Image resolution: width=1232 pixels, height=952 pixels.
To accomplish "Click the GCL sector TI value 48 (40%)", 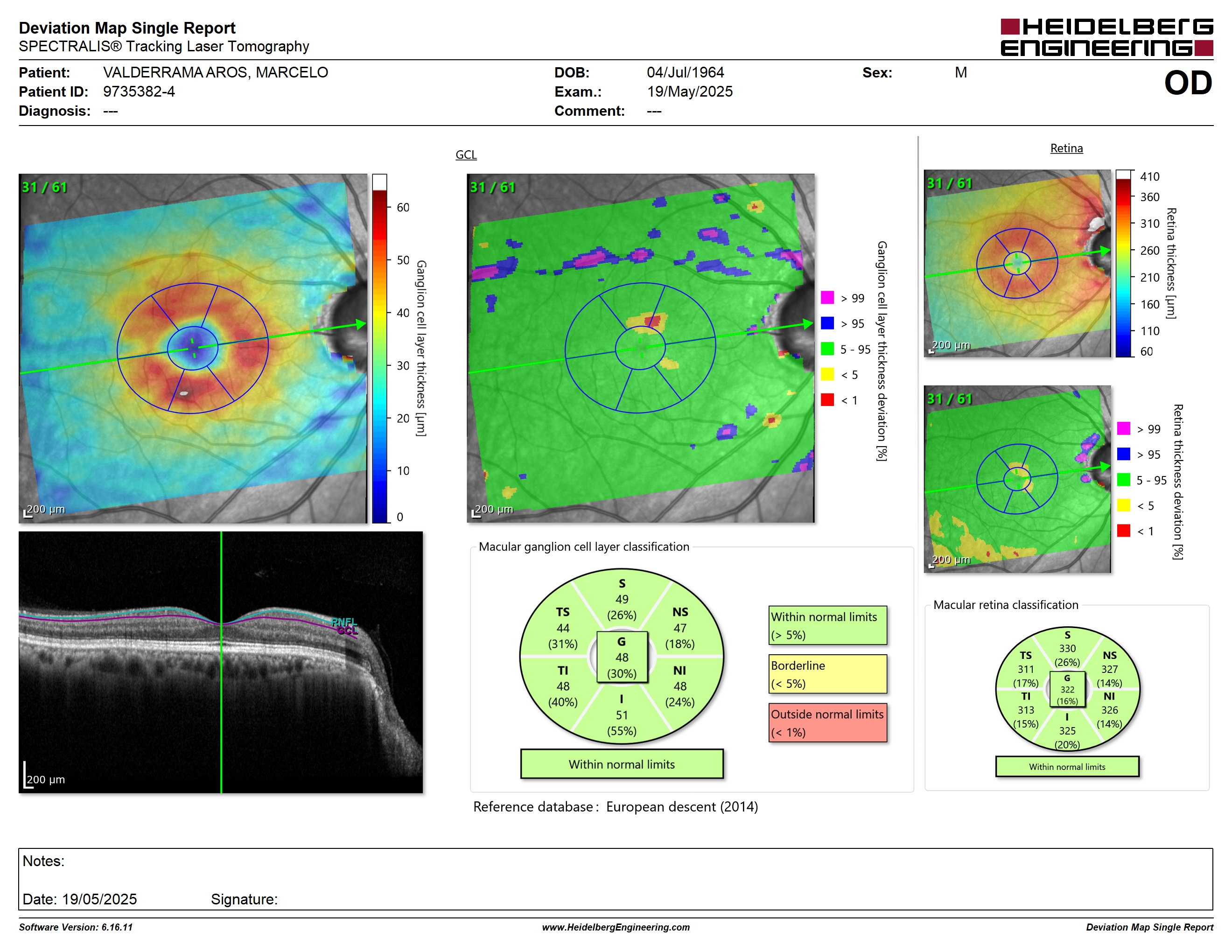I will pos(563,694).
